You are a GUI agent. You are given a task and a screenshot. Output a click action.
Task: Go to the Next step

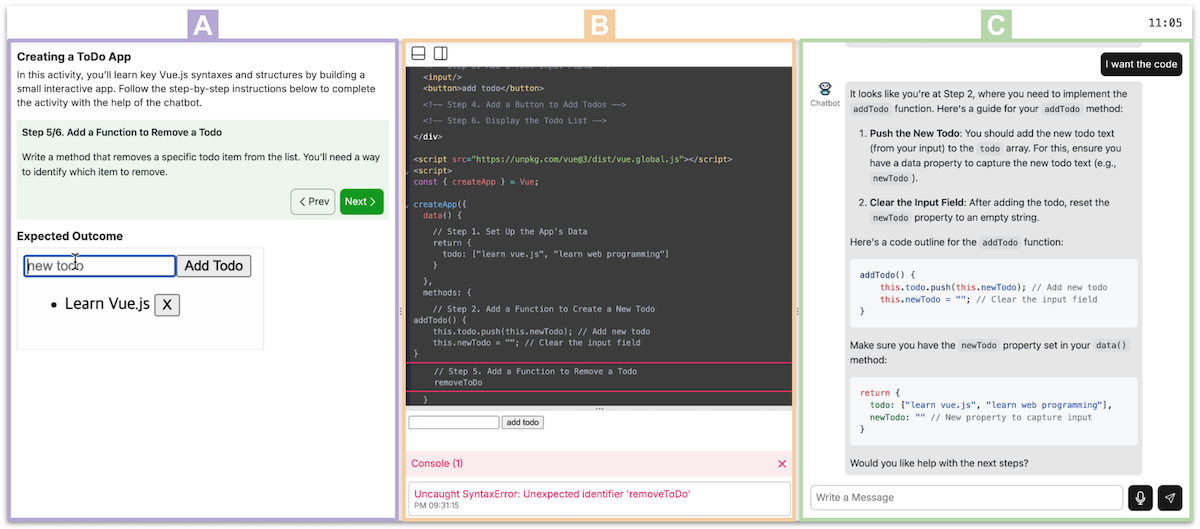click(x=361, y=201)
